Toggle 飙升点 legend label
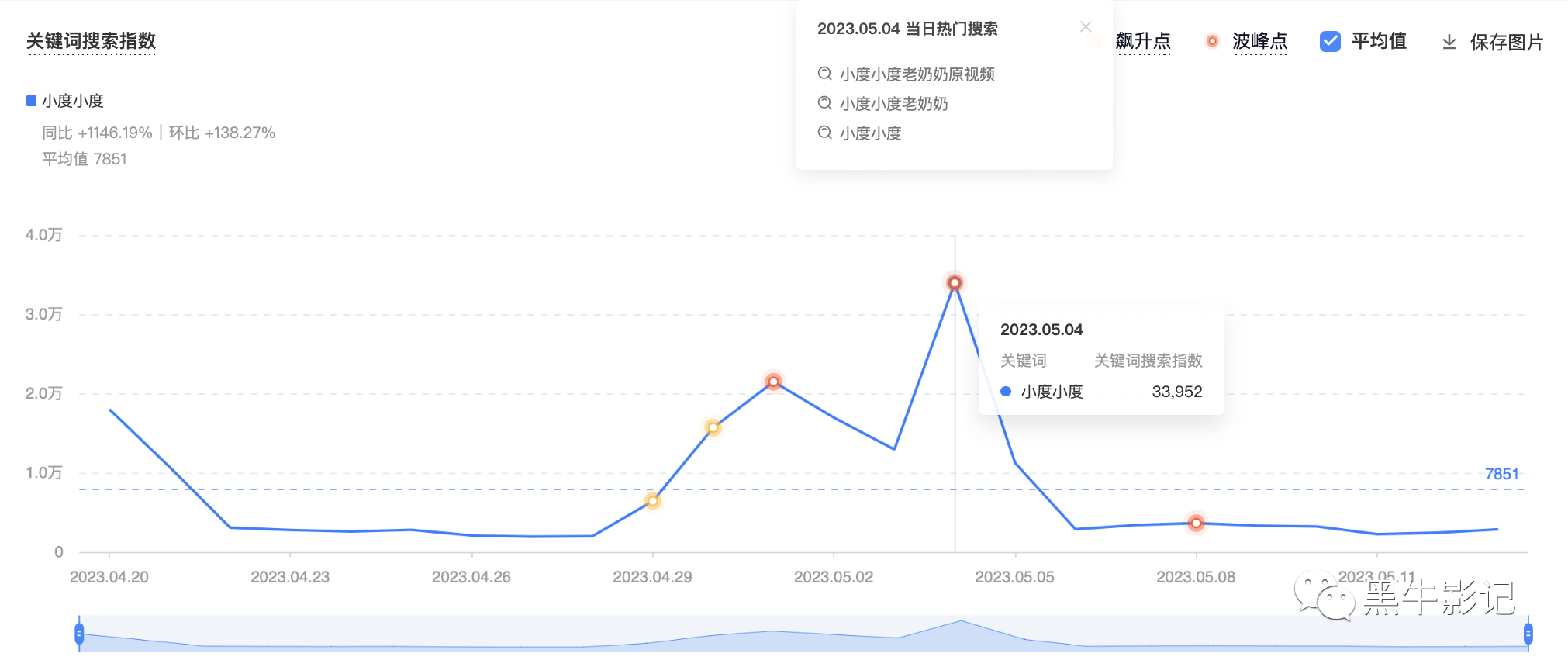Image resolution: width=1568 pixels, height=667 pixels. pos(1143,41)
